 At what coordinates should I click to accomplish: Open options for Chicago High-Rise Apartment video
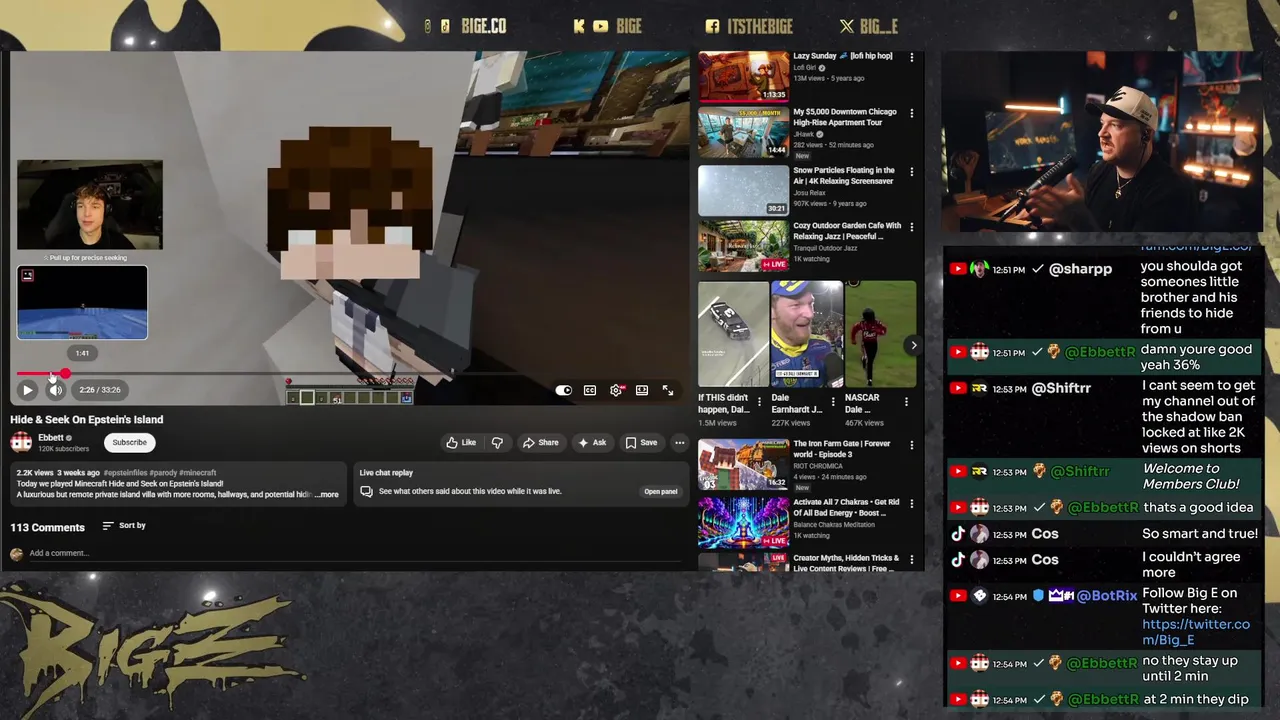point(911,114)
